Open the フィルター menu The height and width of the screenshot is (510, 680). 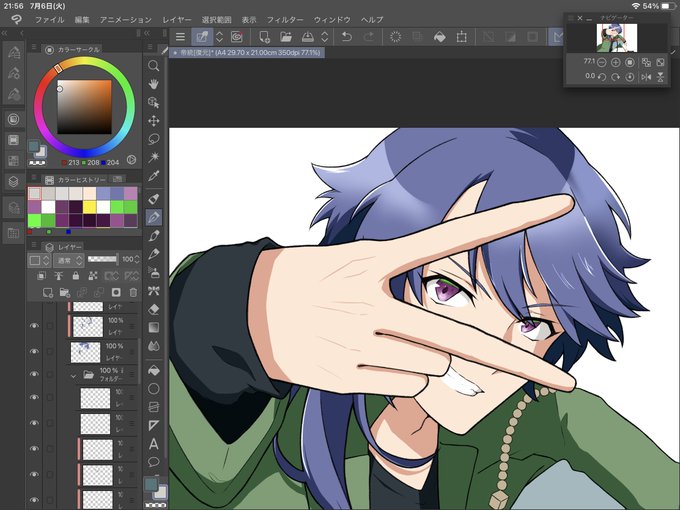coord(285,20)
